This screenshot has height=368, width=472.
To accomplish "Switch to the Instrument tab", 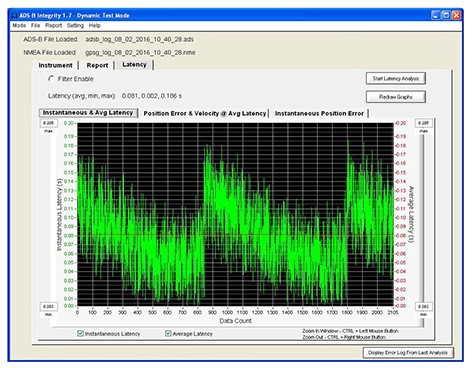I will point(55,65).
